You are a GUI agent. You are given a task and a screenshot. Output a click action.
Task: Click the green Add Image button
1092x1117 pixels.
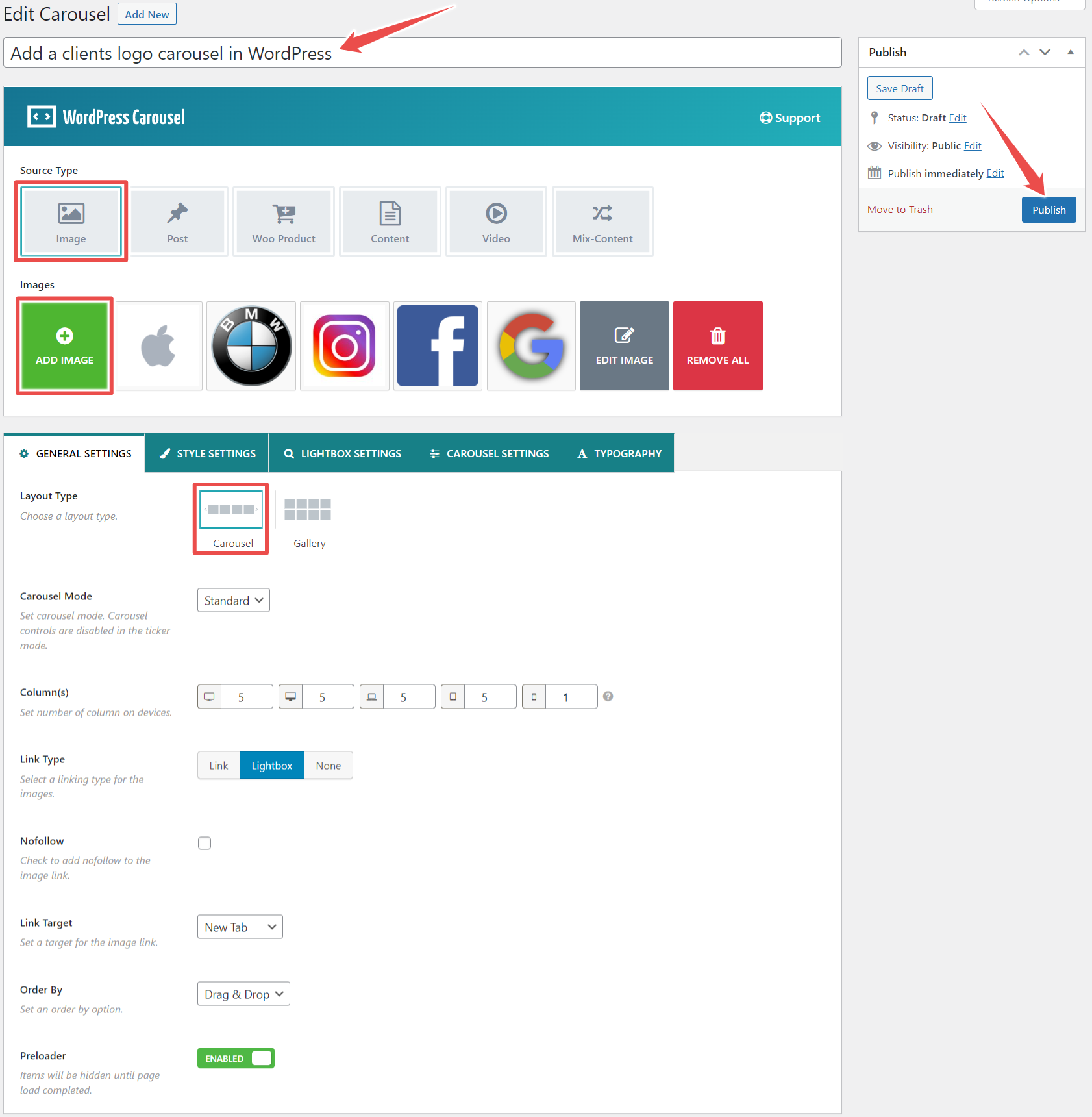click(64, 345)
